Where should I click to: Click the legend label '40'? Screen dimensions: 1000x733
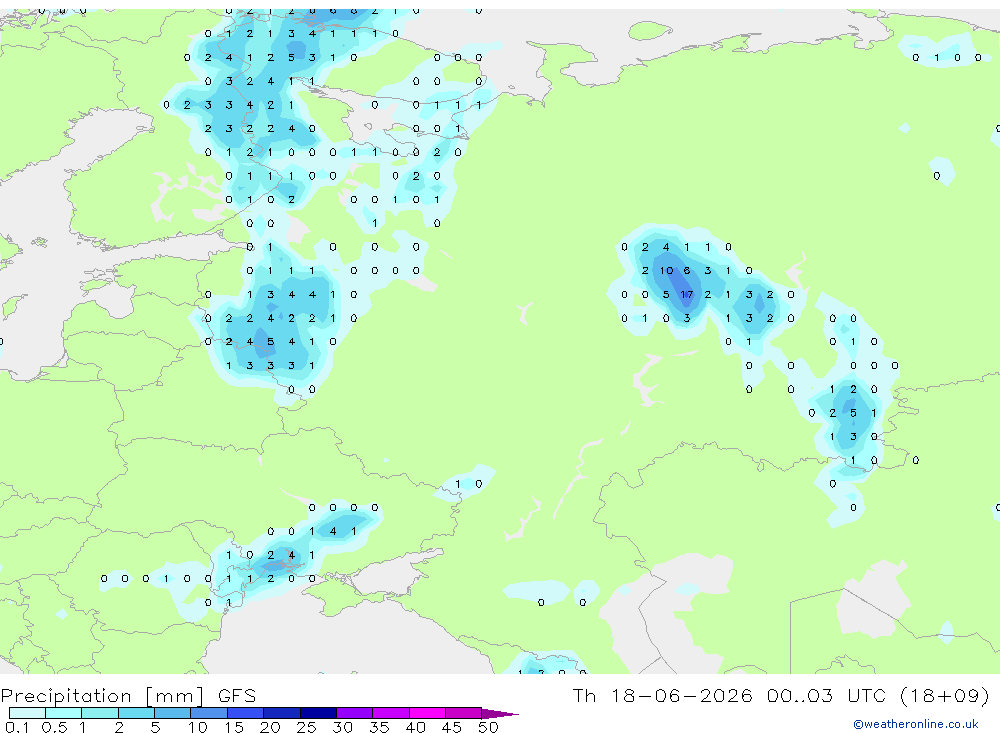416,727
